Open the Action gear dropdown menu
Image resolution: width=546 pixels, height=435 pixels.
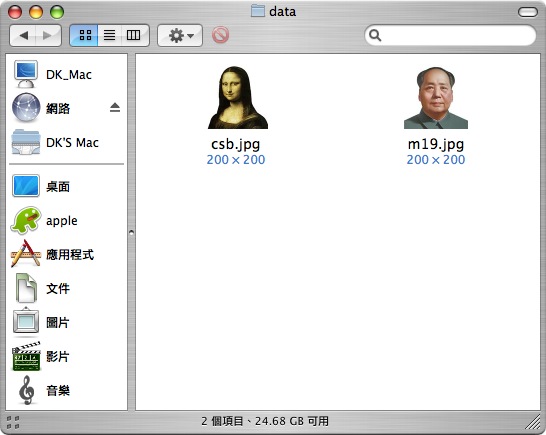pos(180,35)
